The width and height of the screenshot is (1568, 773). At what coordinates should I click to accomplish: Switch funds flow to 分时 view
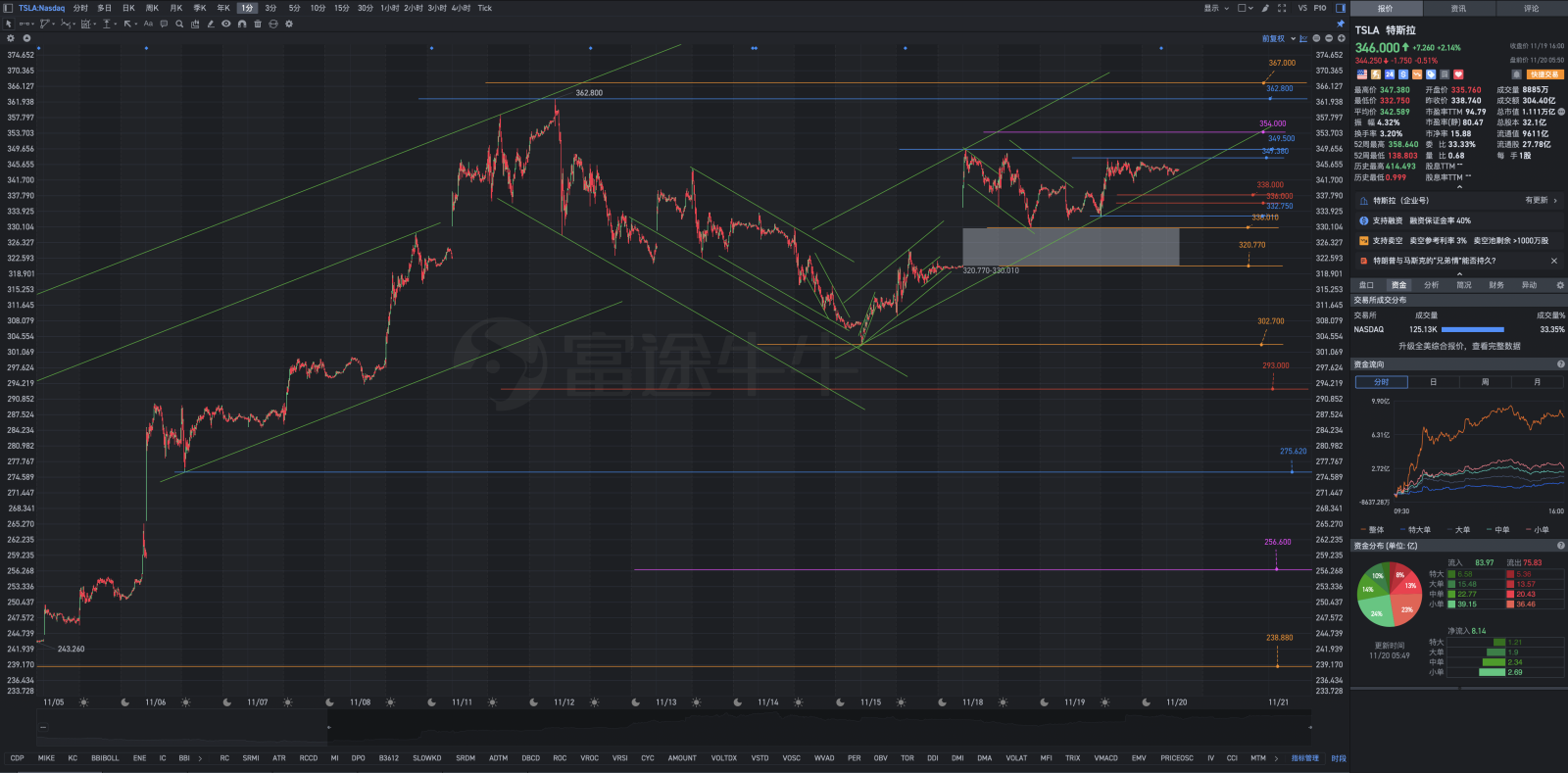(1382, 382)
